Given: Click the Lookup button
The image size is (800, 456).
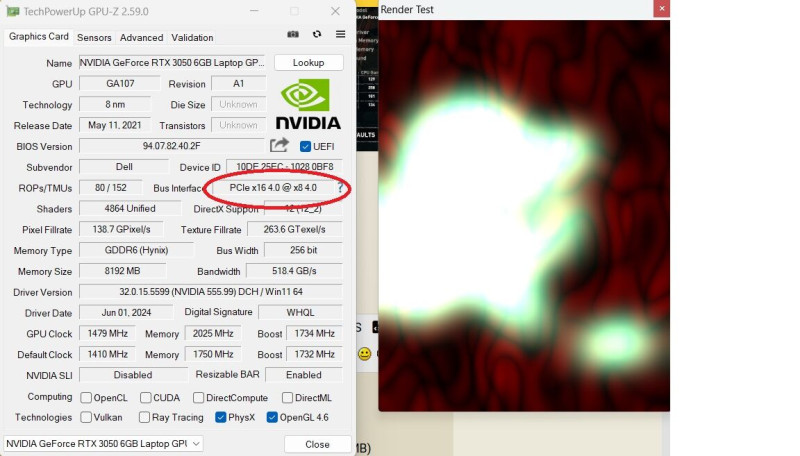Looking at the screenshot, I should tap(308, 63).
